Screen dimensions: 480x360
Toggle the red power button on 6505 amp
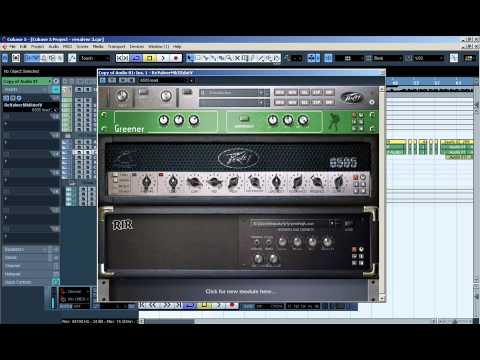pos(355,177)
